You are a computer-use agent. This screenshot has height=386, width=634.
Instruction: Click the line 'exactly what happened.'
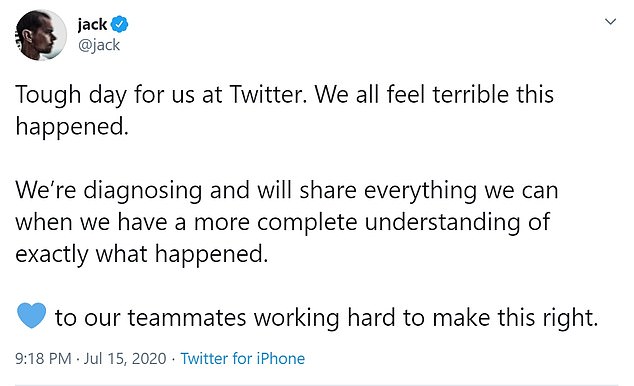click(x=142, y=255)
